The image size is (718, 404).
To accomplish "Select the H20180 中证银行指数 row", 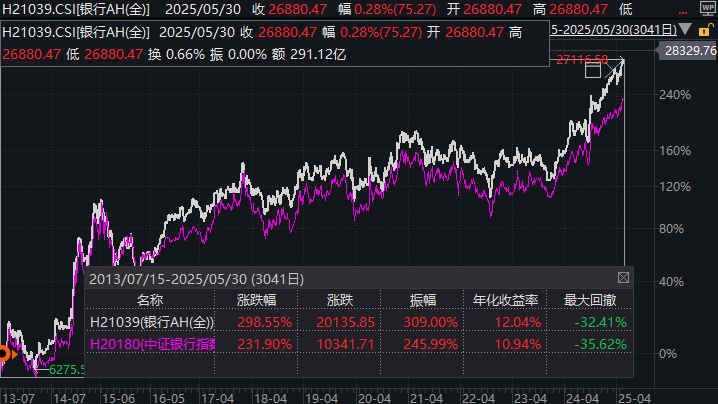I will pos(152,343).
